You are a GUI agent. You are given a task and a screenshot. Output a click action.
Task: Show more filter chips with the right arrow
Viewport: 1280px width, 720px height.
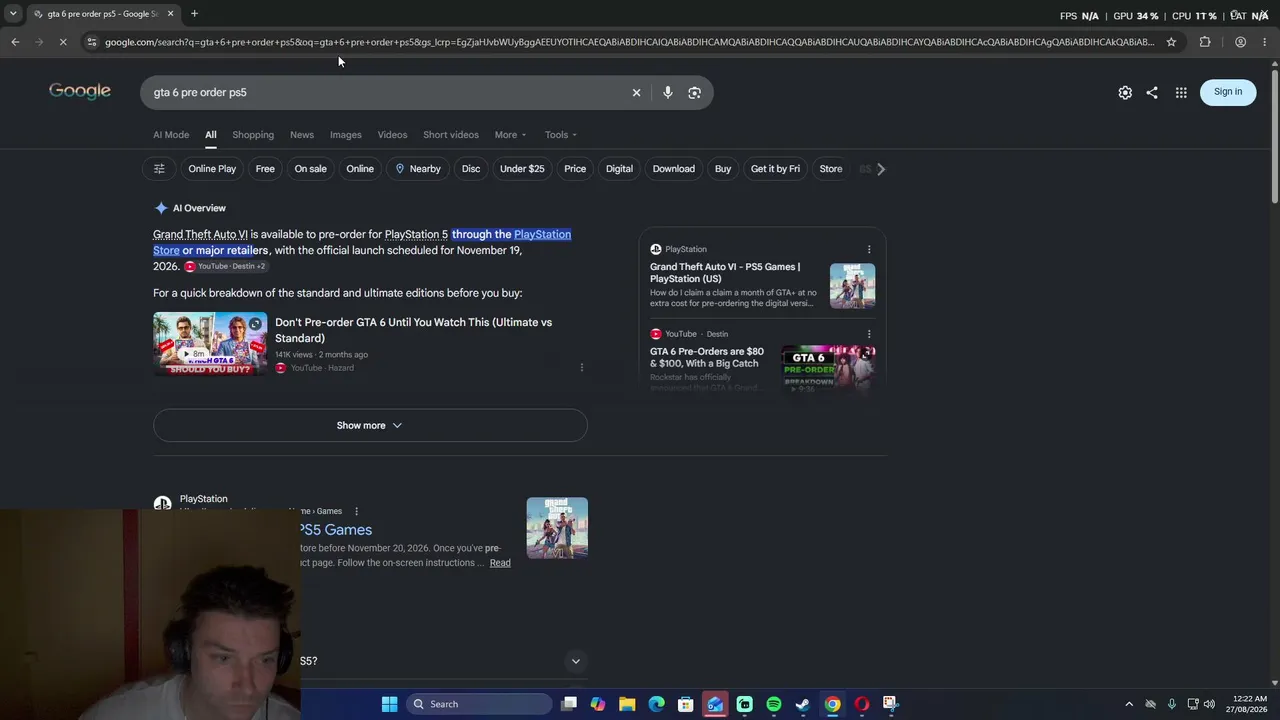[x=881, y=169]
